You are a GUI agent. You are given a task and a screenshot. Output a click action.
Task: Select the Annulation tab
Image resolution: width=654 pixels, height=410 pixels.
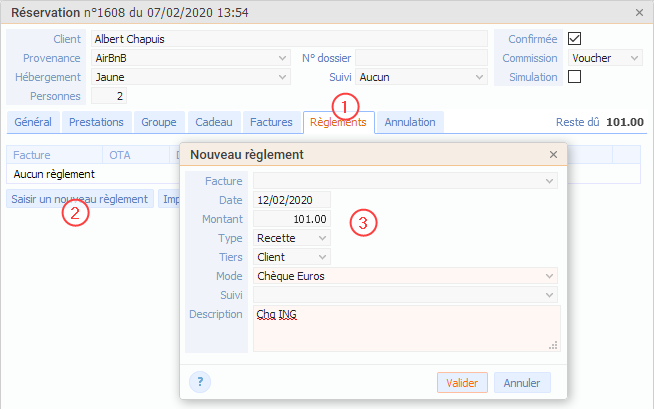(x=410, y=122)
